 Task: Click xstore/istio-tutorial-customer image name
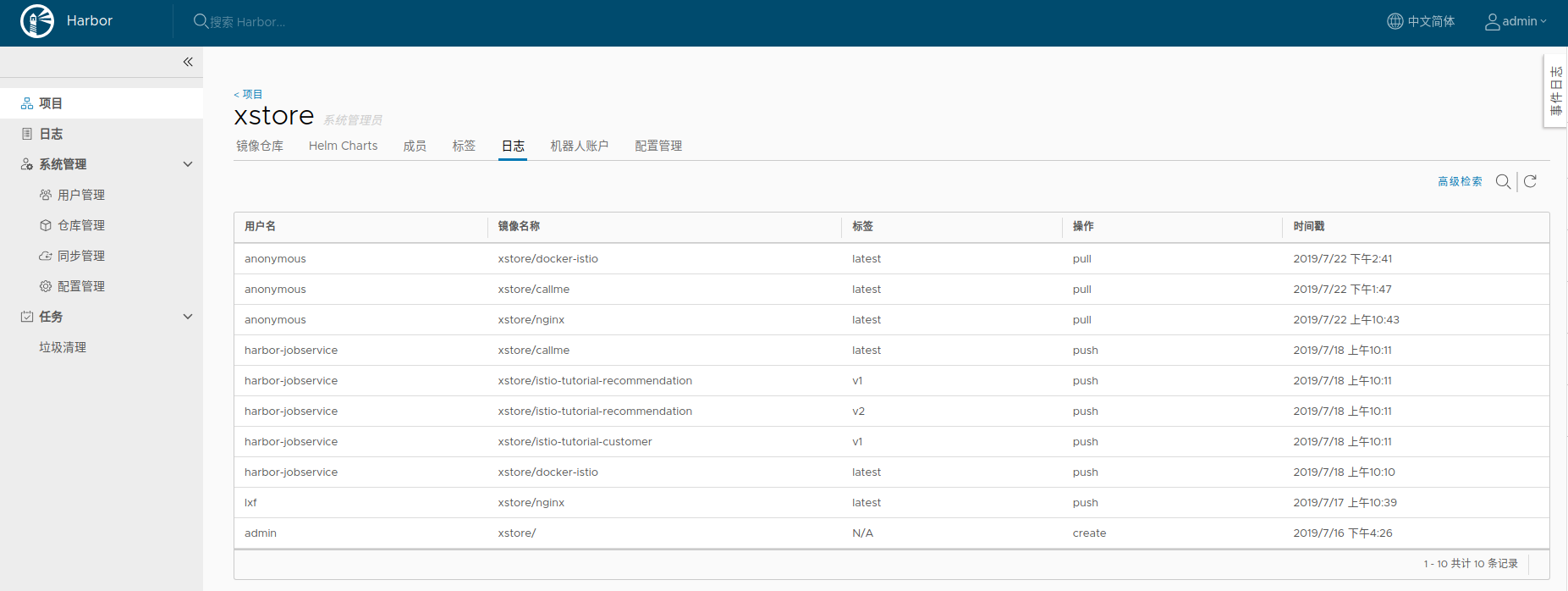coord(575,442)
